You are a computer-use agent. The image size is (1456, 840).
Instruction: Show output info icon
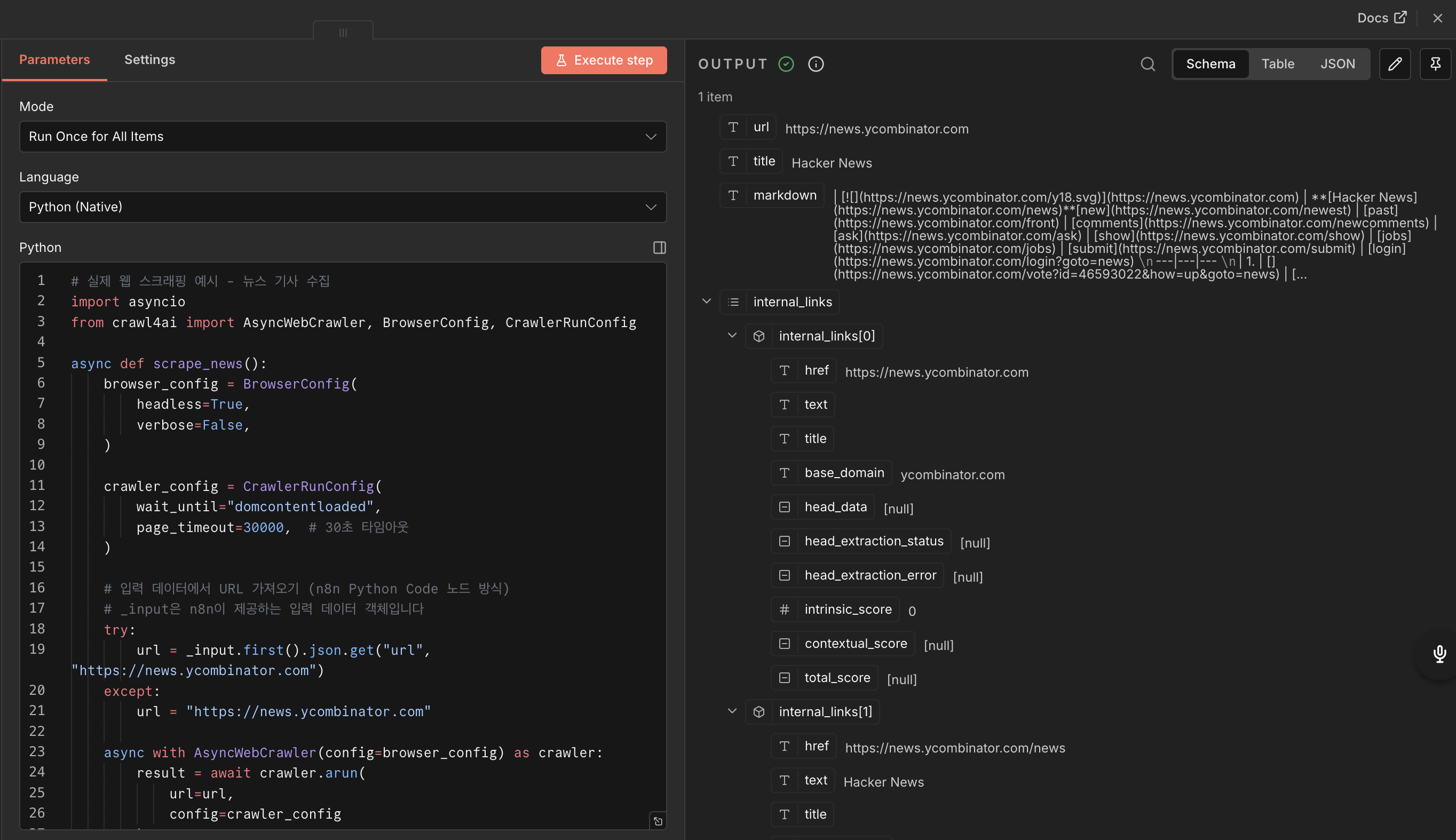click(816, 64)
